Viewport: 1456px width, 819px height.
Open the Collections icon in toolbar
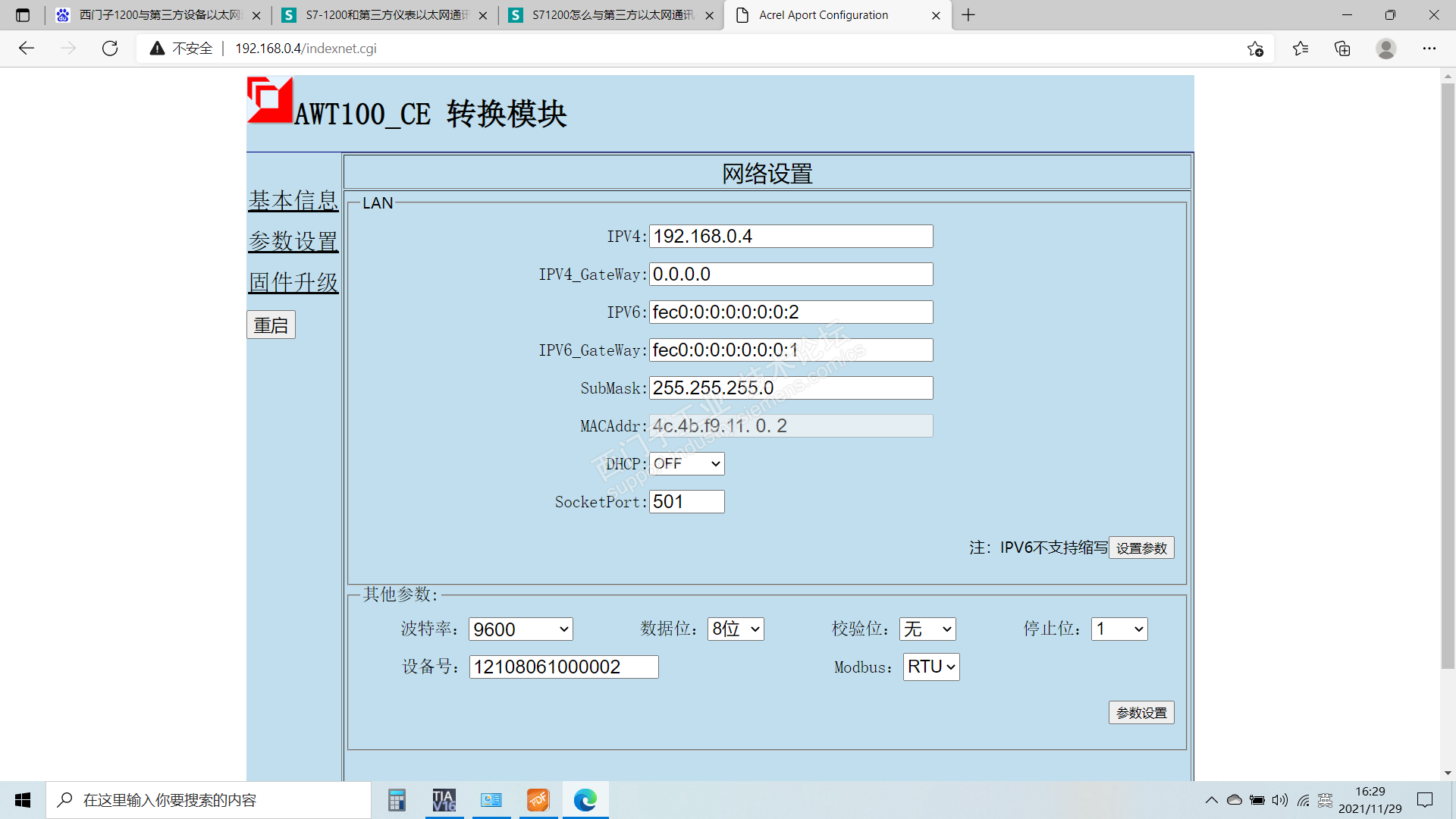coord(1342,49)
